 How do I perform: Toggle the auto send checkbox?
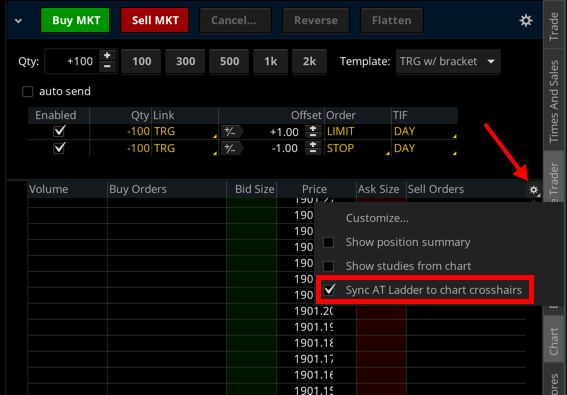(x=27, y=92)
